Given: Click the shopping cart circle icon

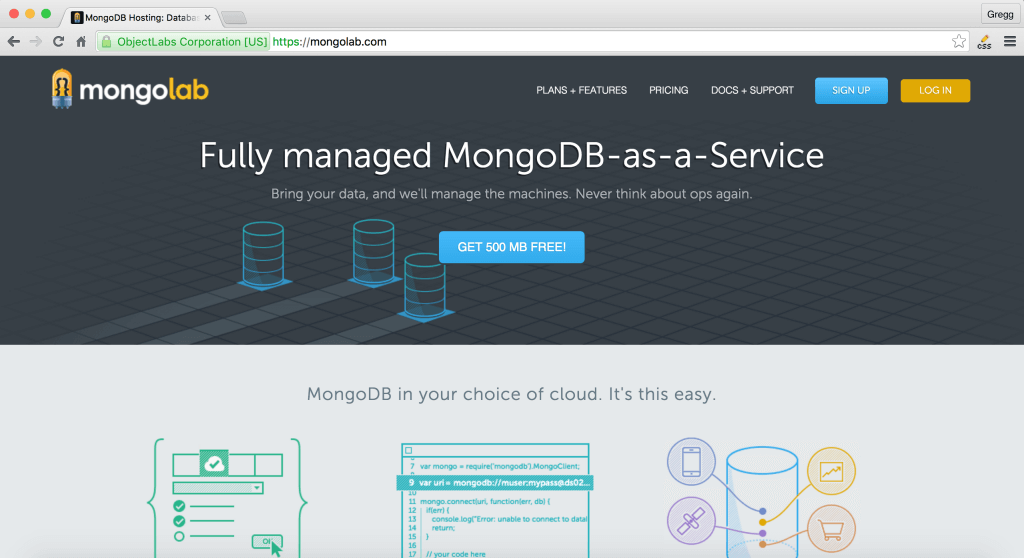Looking at the screenshot, I should pos(831,529).
